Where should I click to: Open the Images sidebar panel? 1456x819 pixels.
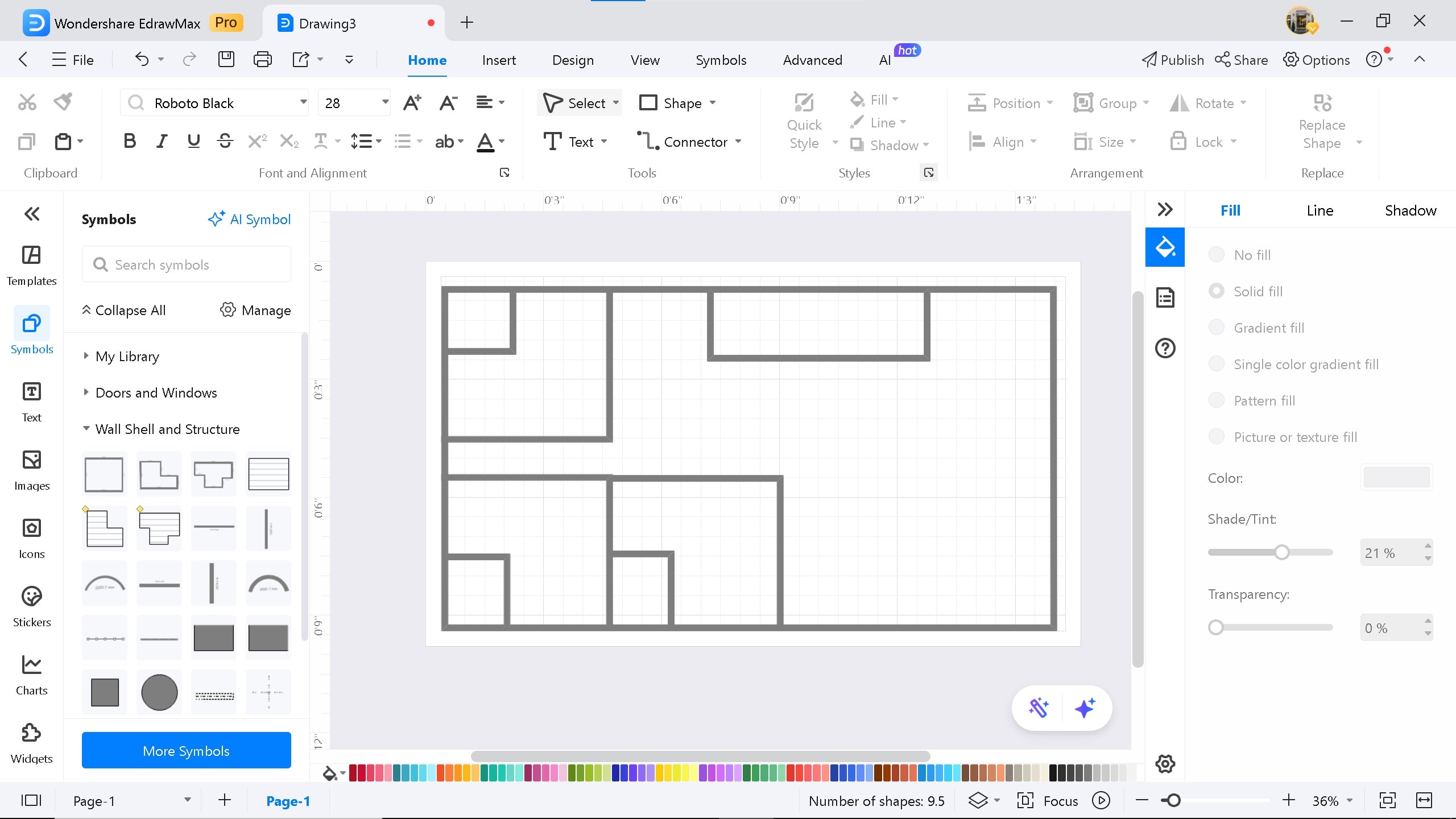32,470
